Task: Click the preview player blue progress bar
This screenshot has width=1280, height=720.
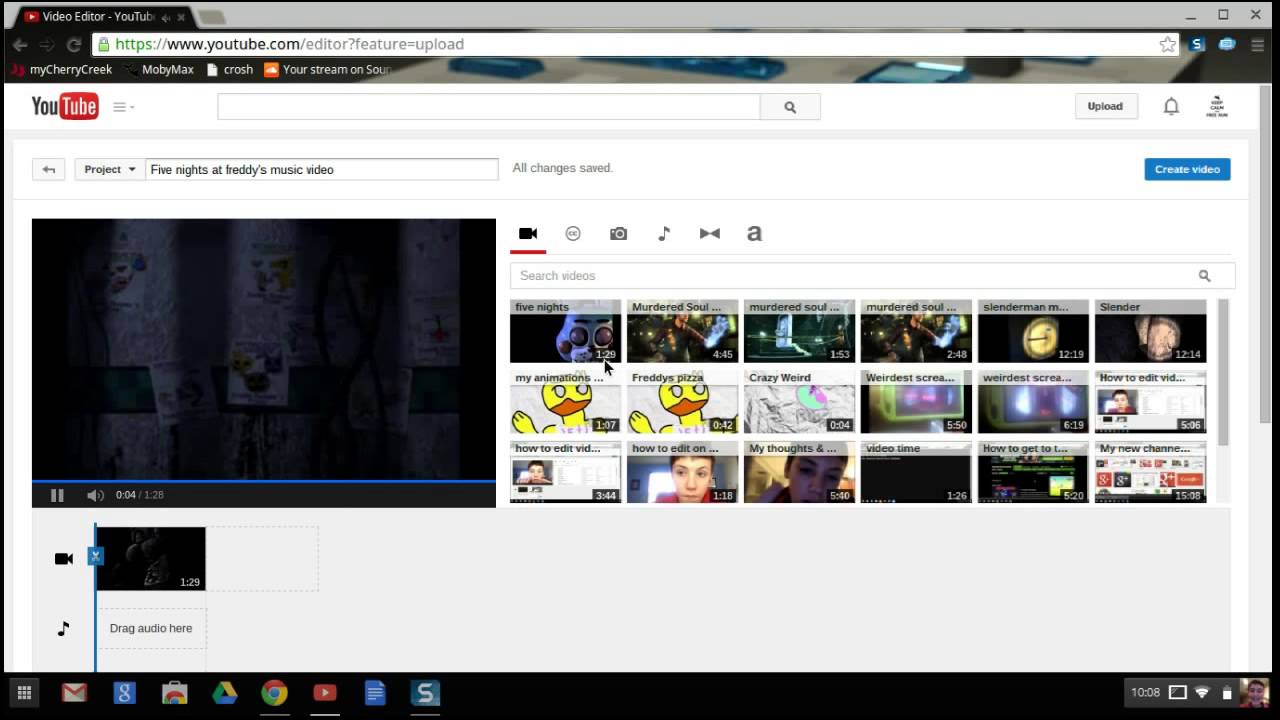Action: 264,481
